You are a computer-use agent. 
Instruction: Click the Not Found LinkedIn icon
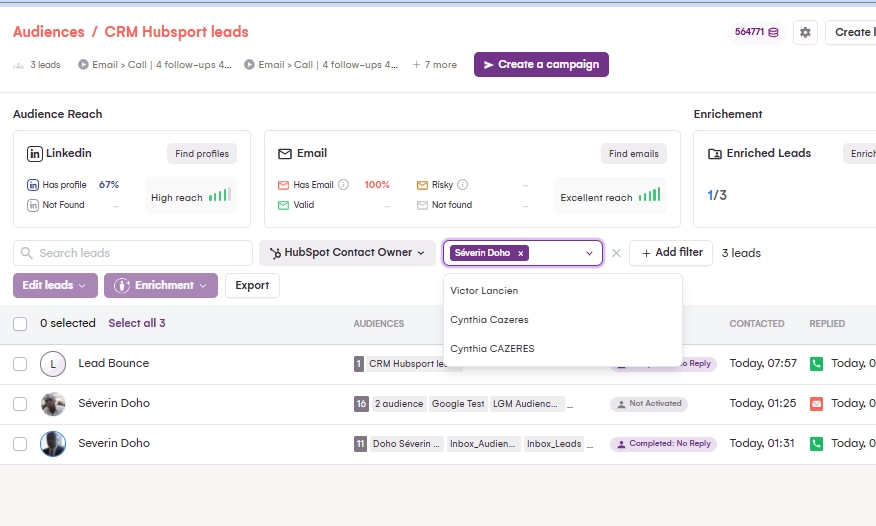point(33,205)
